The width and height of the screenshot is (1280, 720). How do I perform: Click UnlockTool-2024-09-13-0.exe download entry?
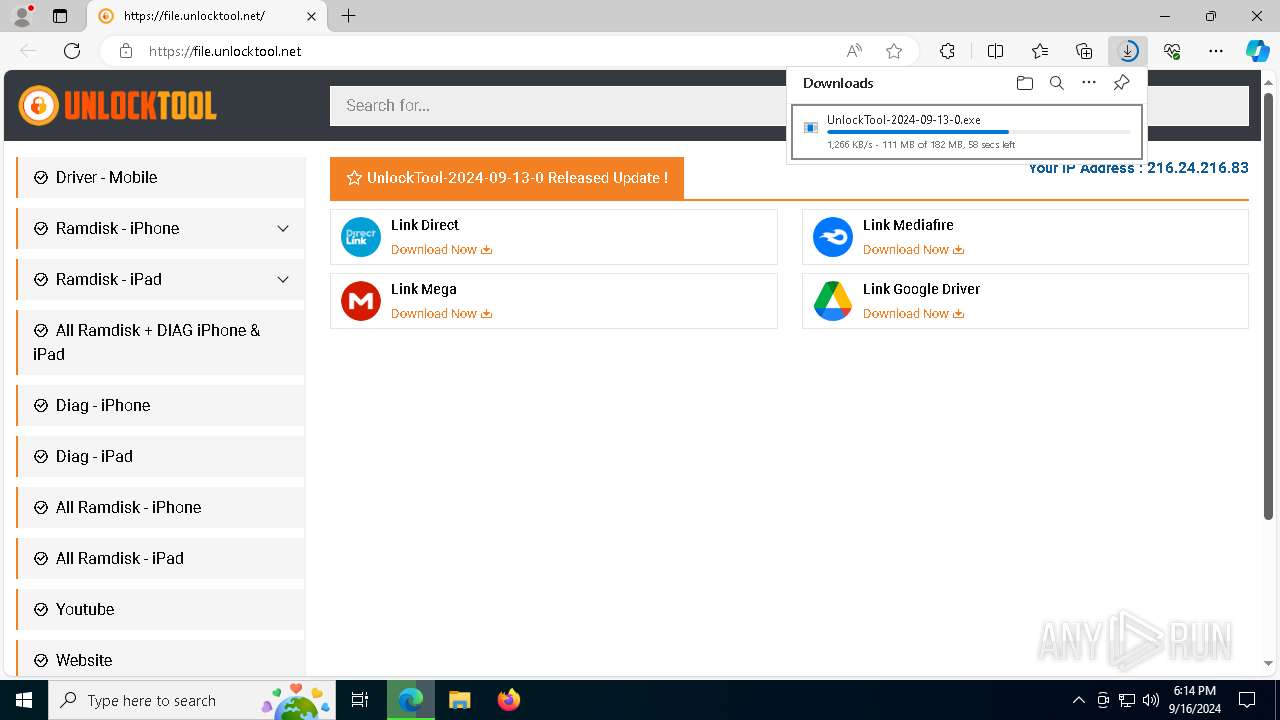tap(967, 132)
